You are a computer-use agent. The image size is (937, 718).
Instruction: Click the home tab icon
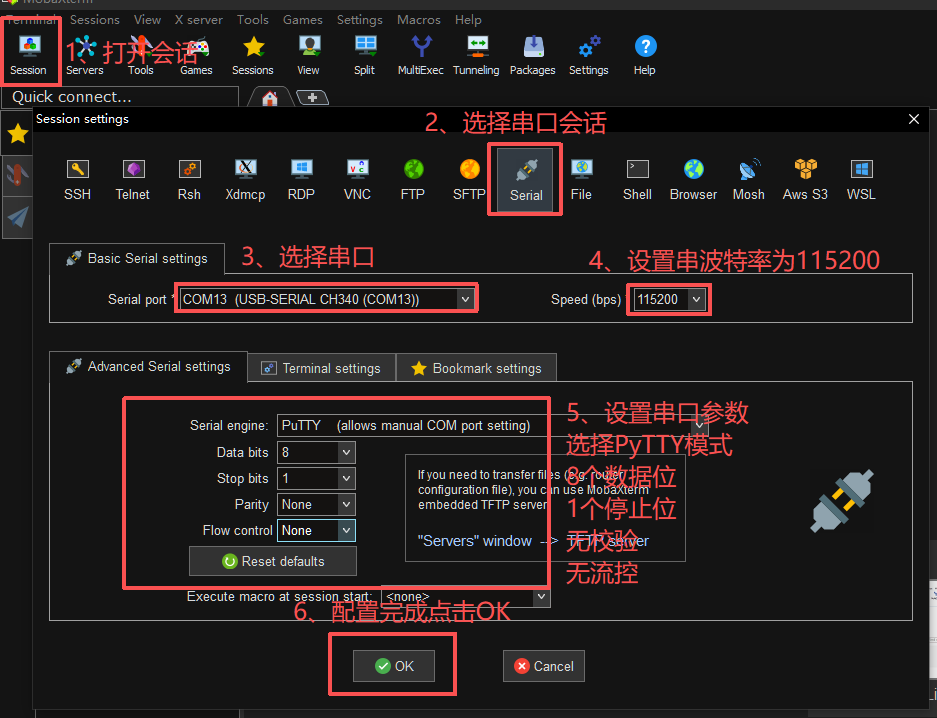tap(270, 97)
